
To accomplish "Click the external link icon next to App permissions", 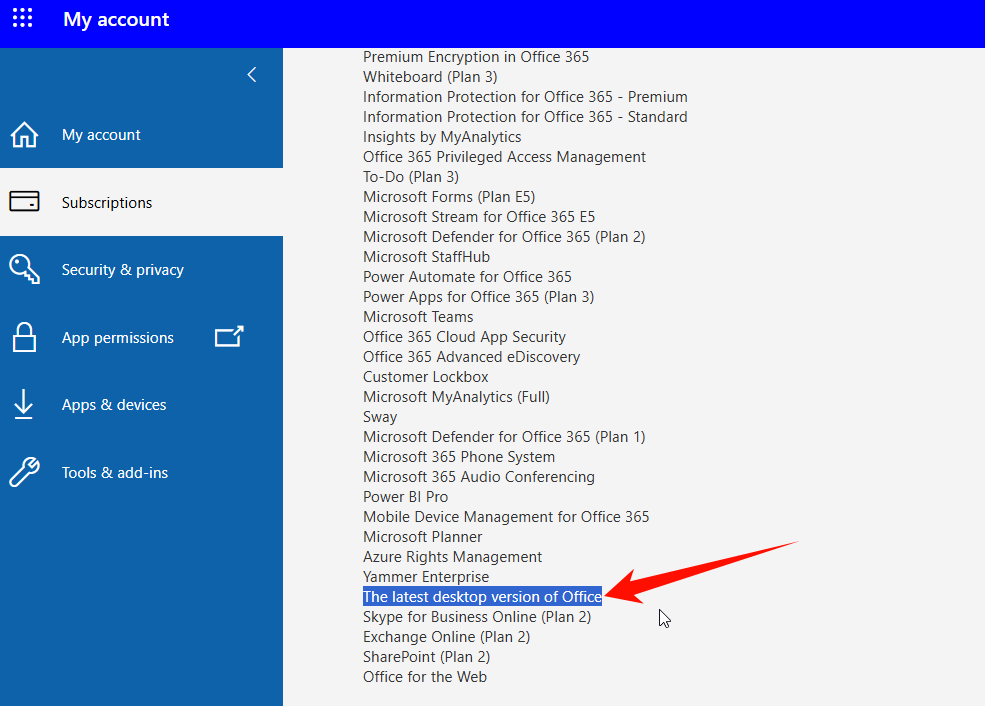I will point(229,337).
